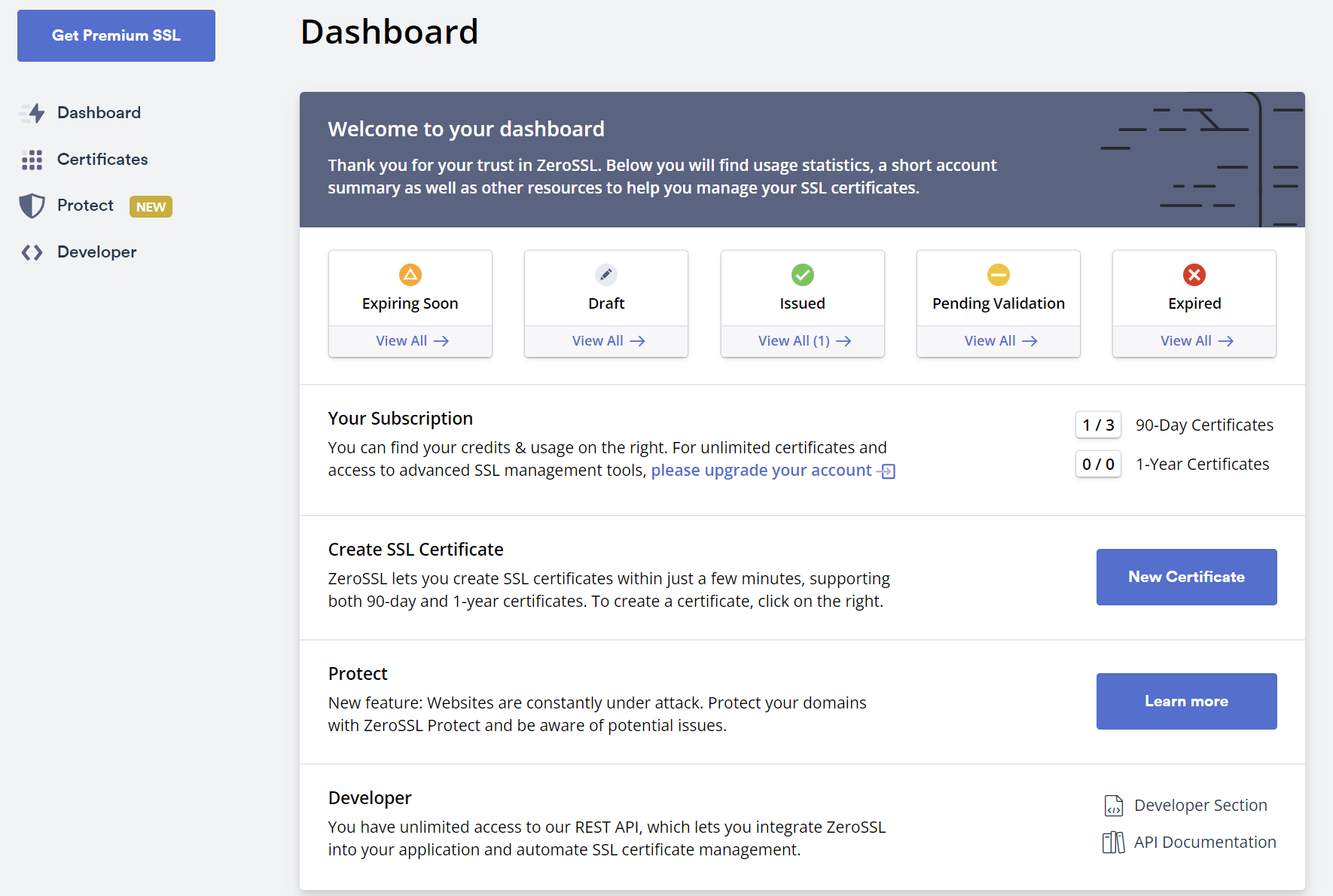Screen dimensions: 1333x896
Task: Click the API Documentation books icon
Action: pos(1114,843)
